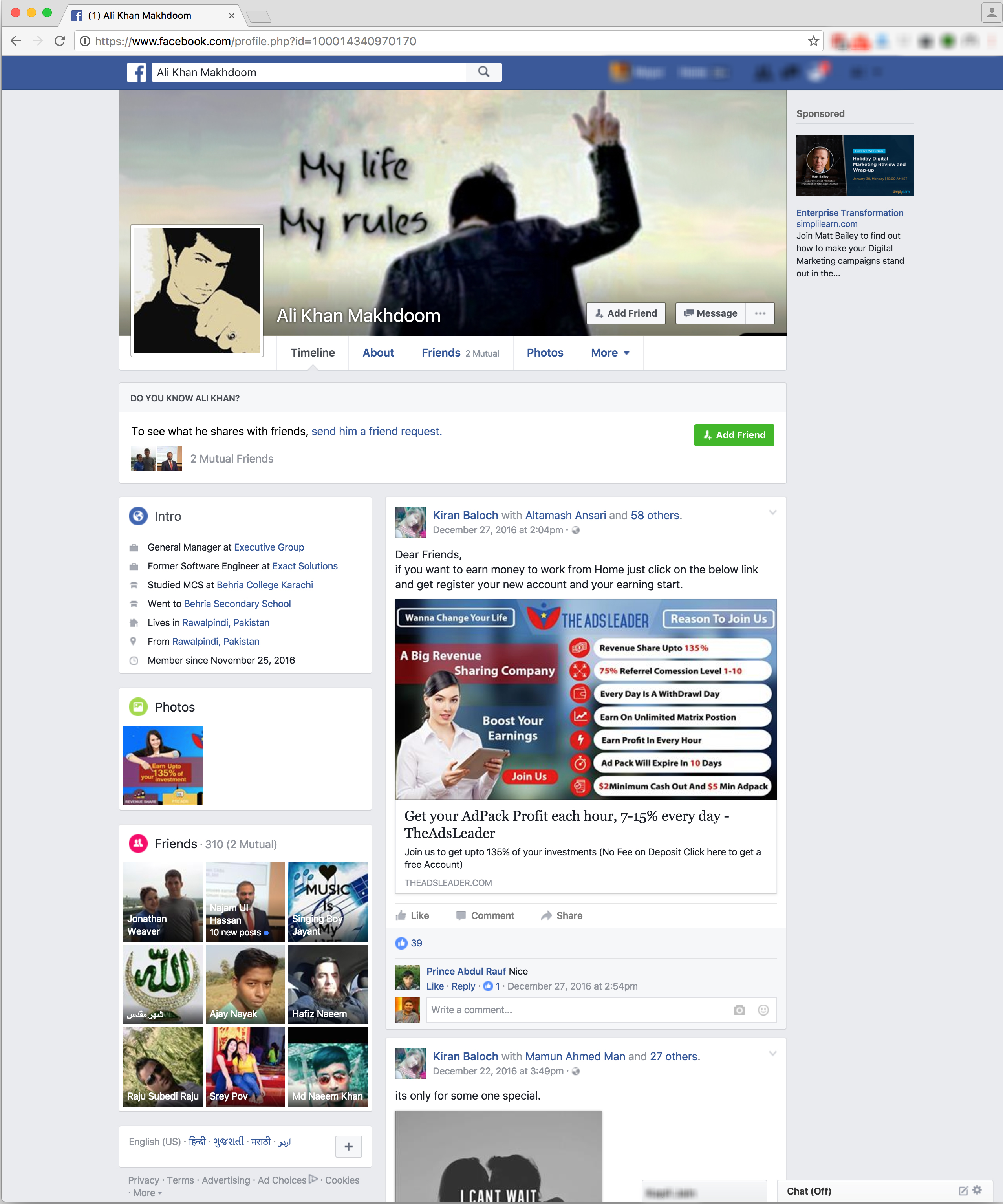
Task: Open the Photos profile tab
Action: [x=545, y=353]
